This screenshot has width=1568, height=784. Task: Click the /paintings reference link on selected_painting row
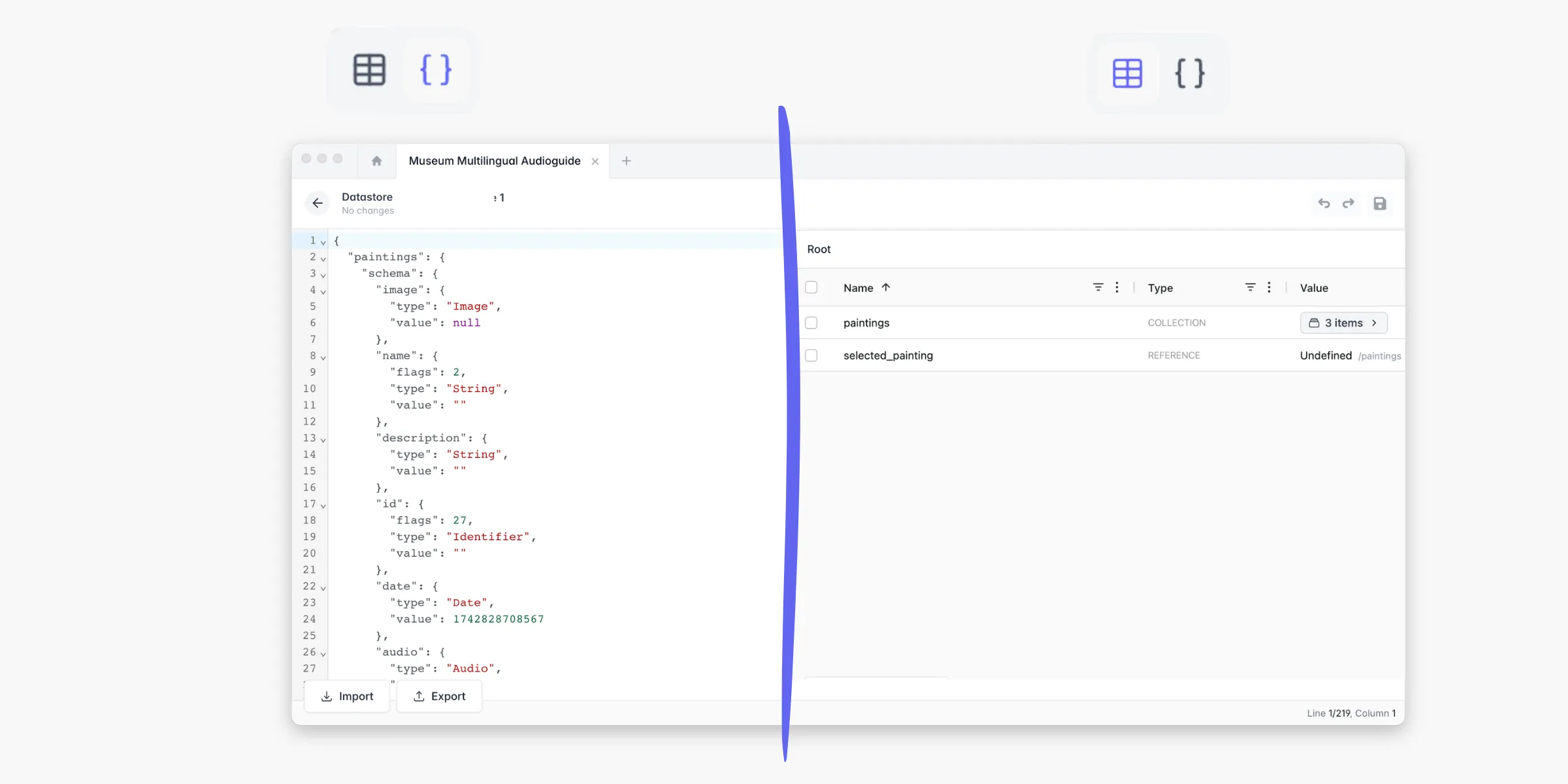click(1380, 356)
